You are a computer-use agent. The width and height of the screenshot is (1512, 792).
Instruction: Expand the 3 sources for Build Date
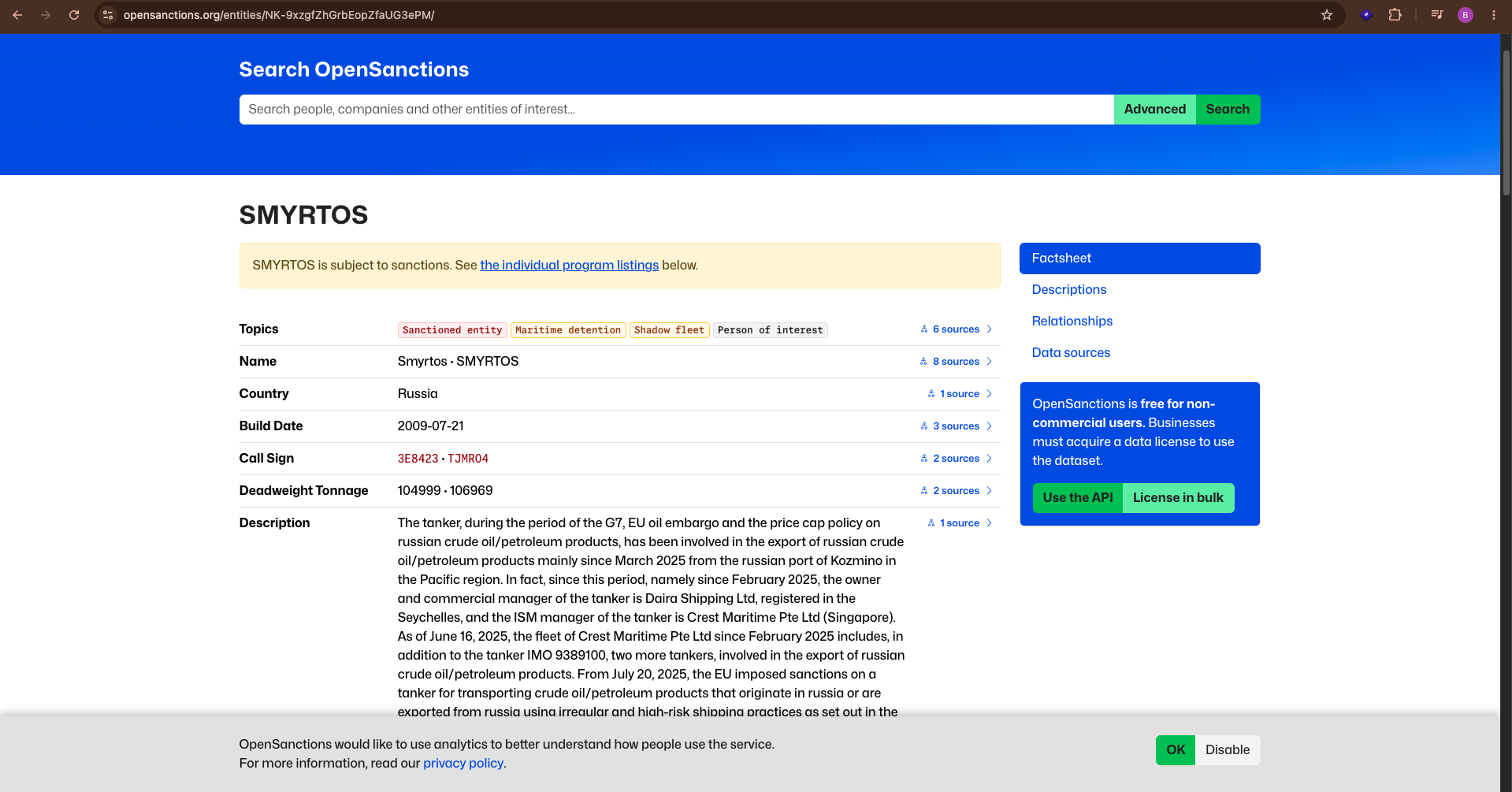tap(956, 426)
